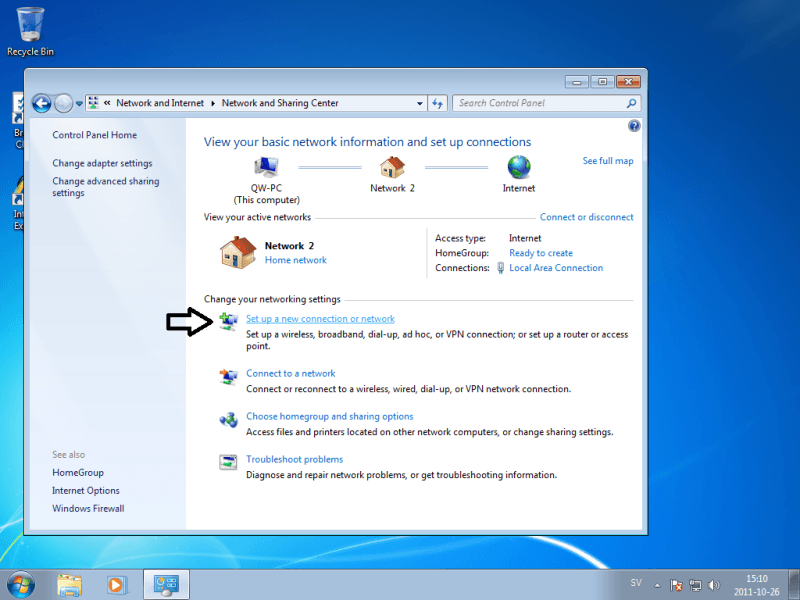Open Set up a new connection or network
800x600 pixels.
click(x=320, y=319)
